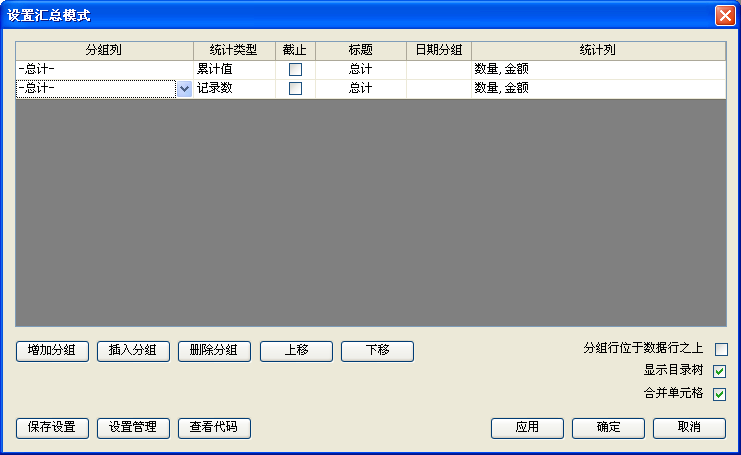The width and height of the screenshot is (741, 455).
Task: Open 设置管理 settings manager
Action: [x=134, y=428]
